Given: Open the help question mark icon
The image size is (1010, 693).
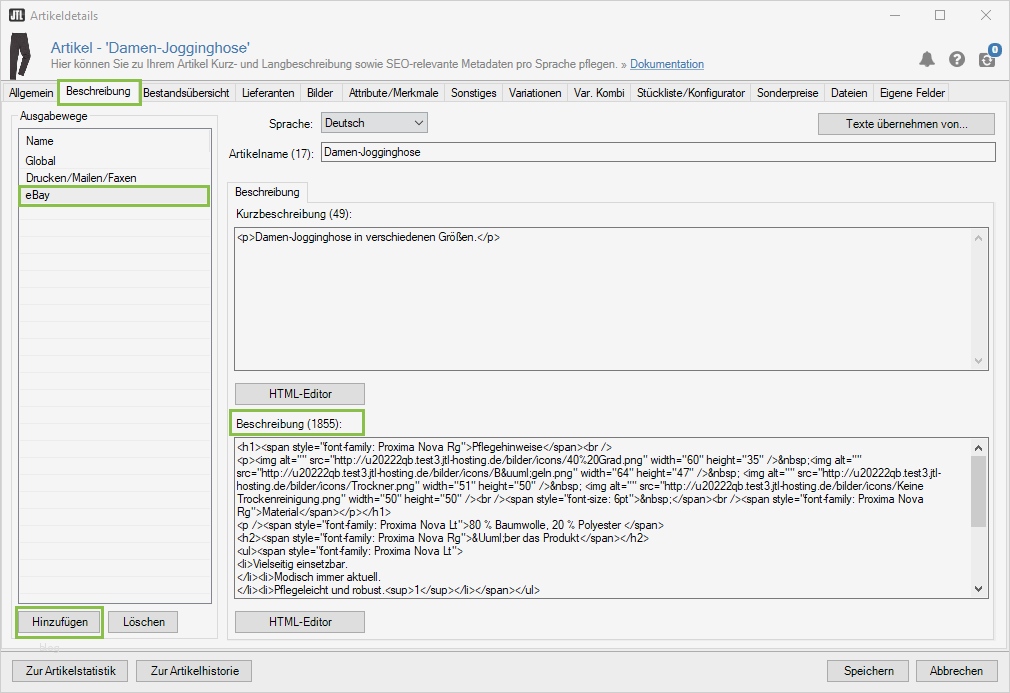Looking at the screenshot, I should coord(956,59).
